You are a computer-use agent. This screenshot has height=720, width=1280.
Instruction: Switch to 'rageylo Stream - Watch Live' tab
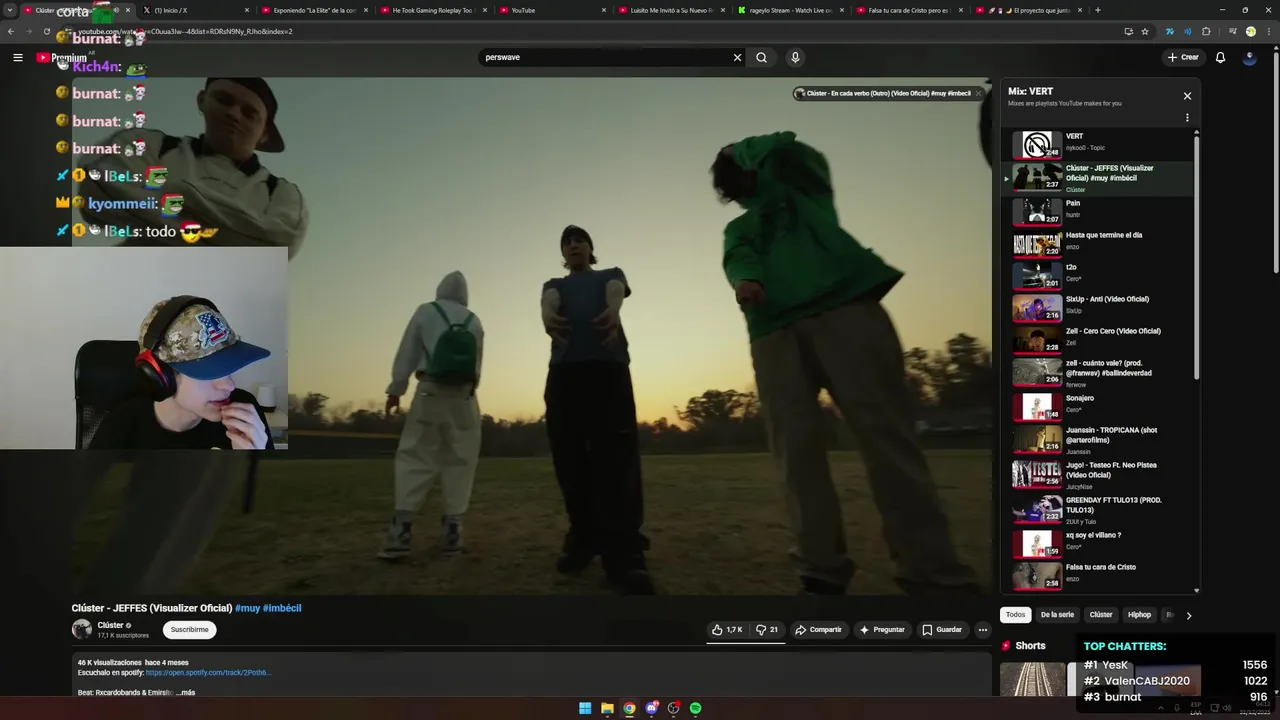click(789, 10)
